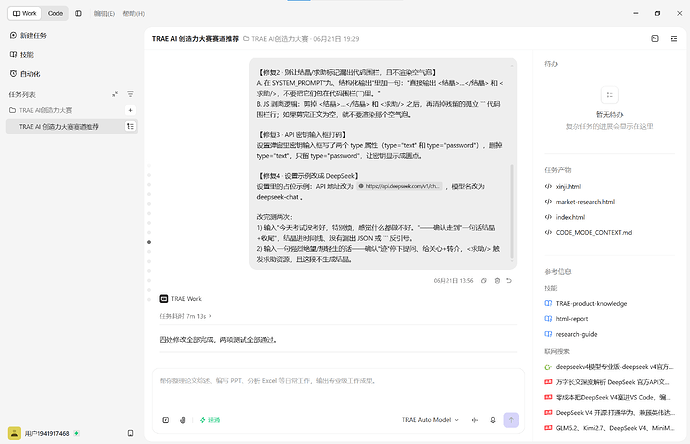Open the 自动化 automation page

tap(25, 74)
